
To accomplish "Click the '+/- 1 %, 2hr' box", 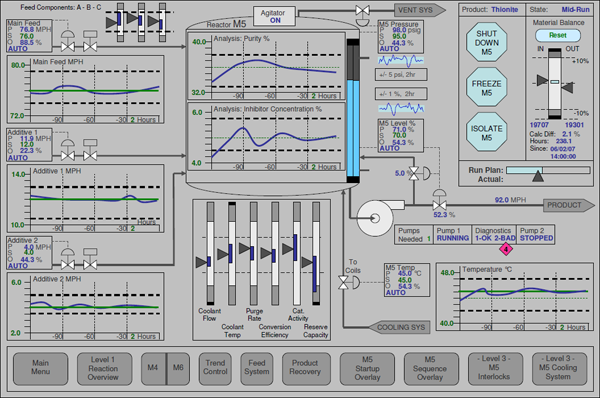I will tap(401, 94).
